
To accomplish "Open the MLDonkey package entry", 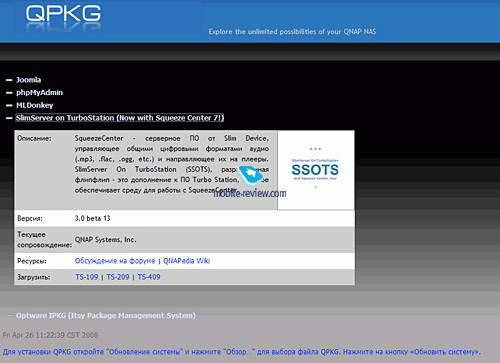I will point(35,105).
